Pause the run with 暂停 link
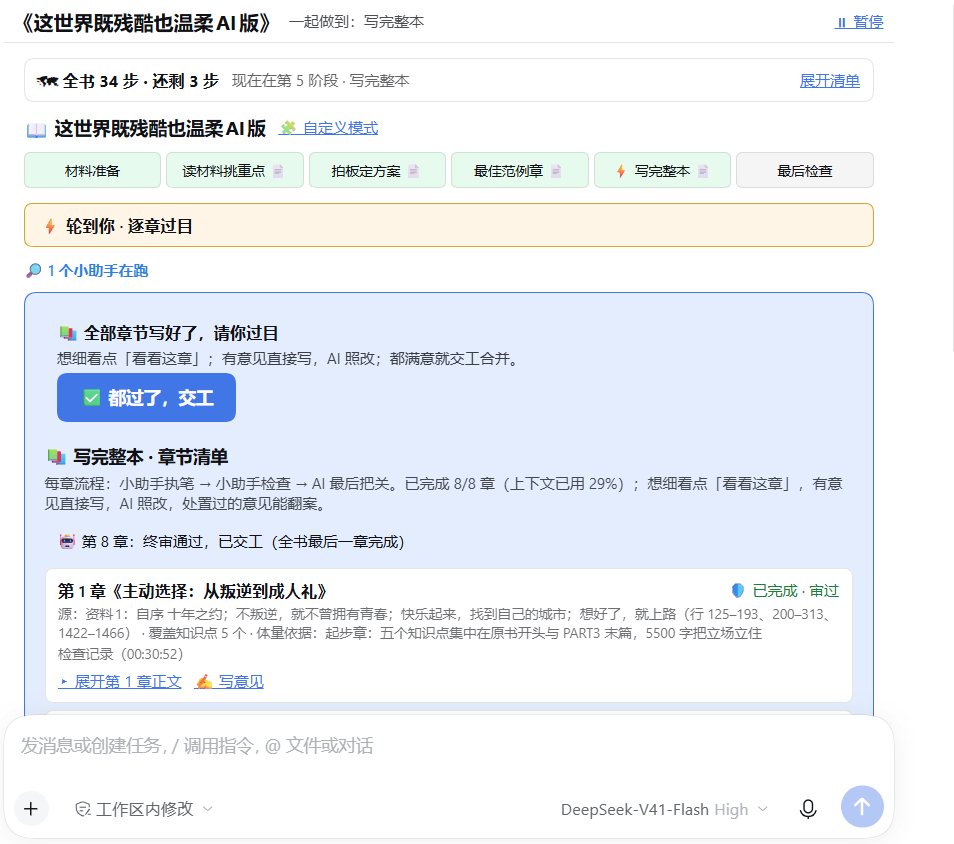Viewport: 954px width, 844px height. (x=858, y=22)
